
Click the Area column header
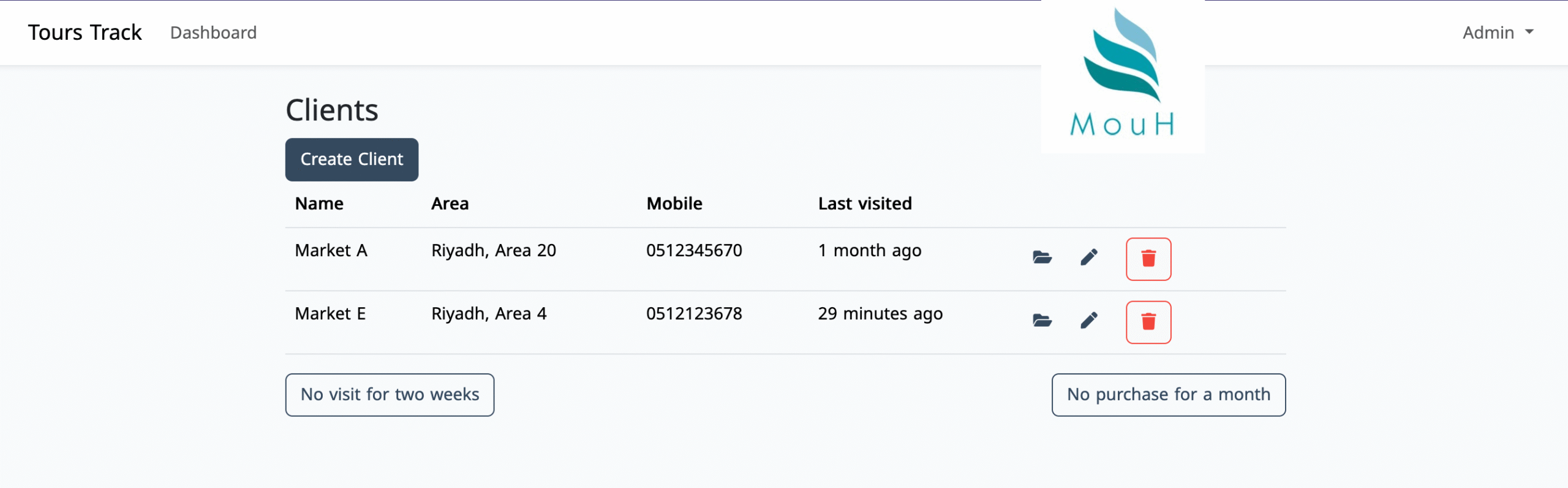tap(450, 204)
